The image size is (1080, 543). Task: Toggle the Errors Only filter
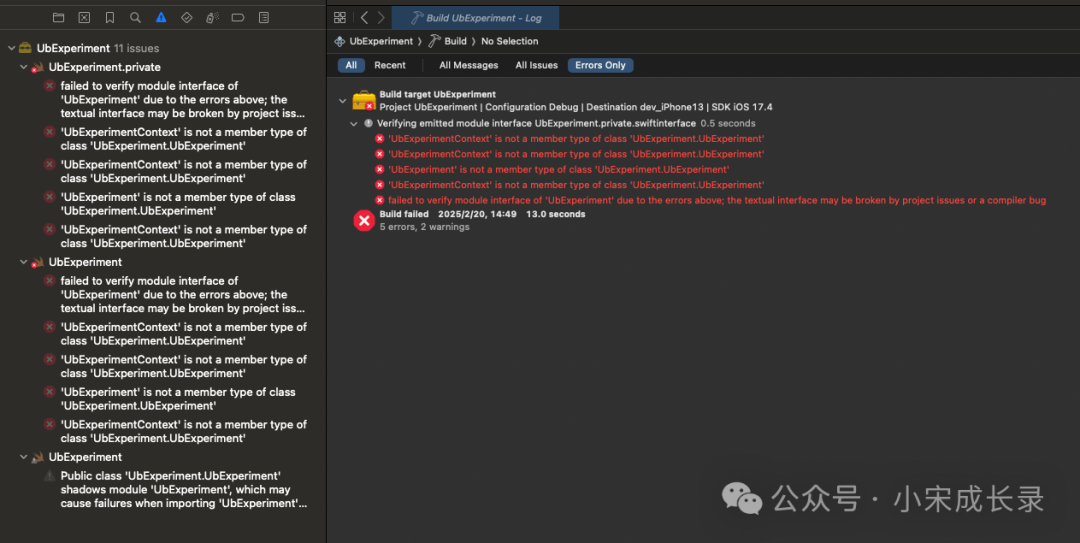click(x=600, y=65)
